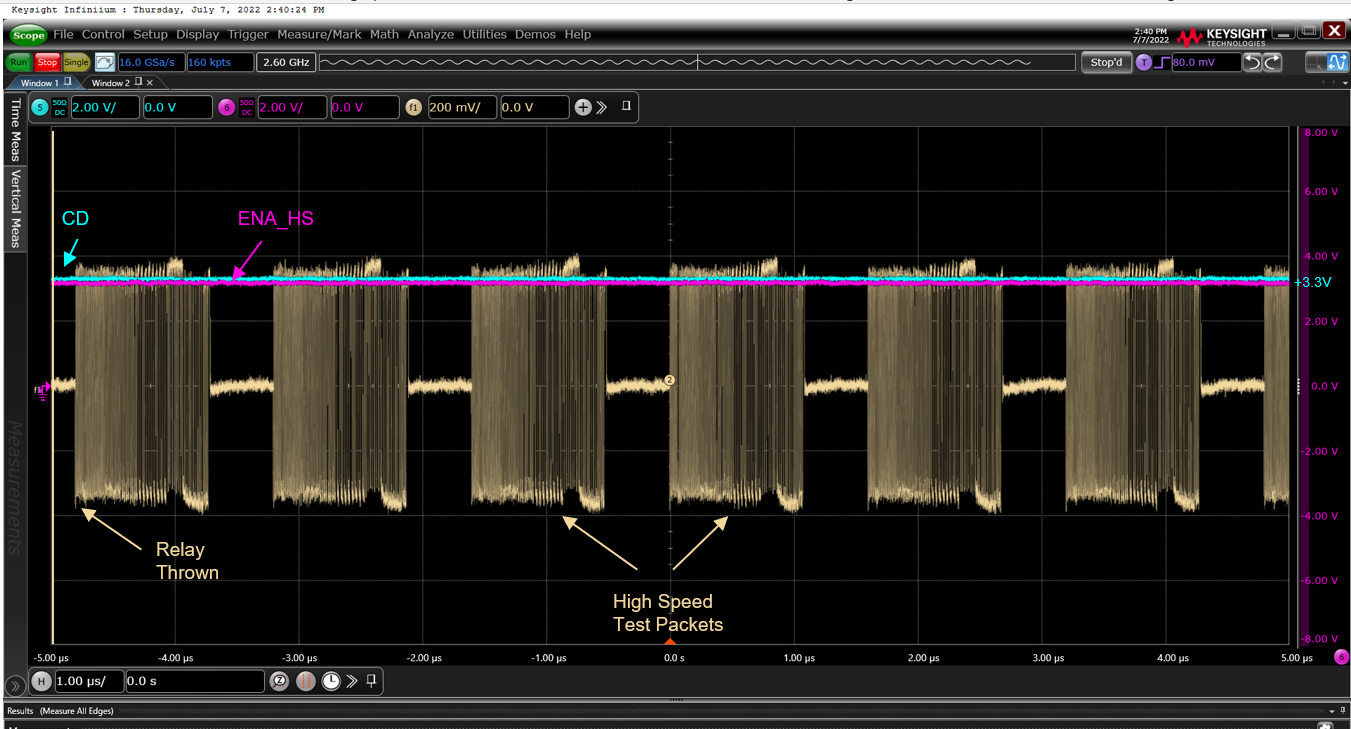Image resolution: width=1351 pixels, height=729 pixels.
Task: Click the rising edge trigger slope icon
Action: point(1162,62)
